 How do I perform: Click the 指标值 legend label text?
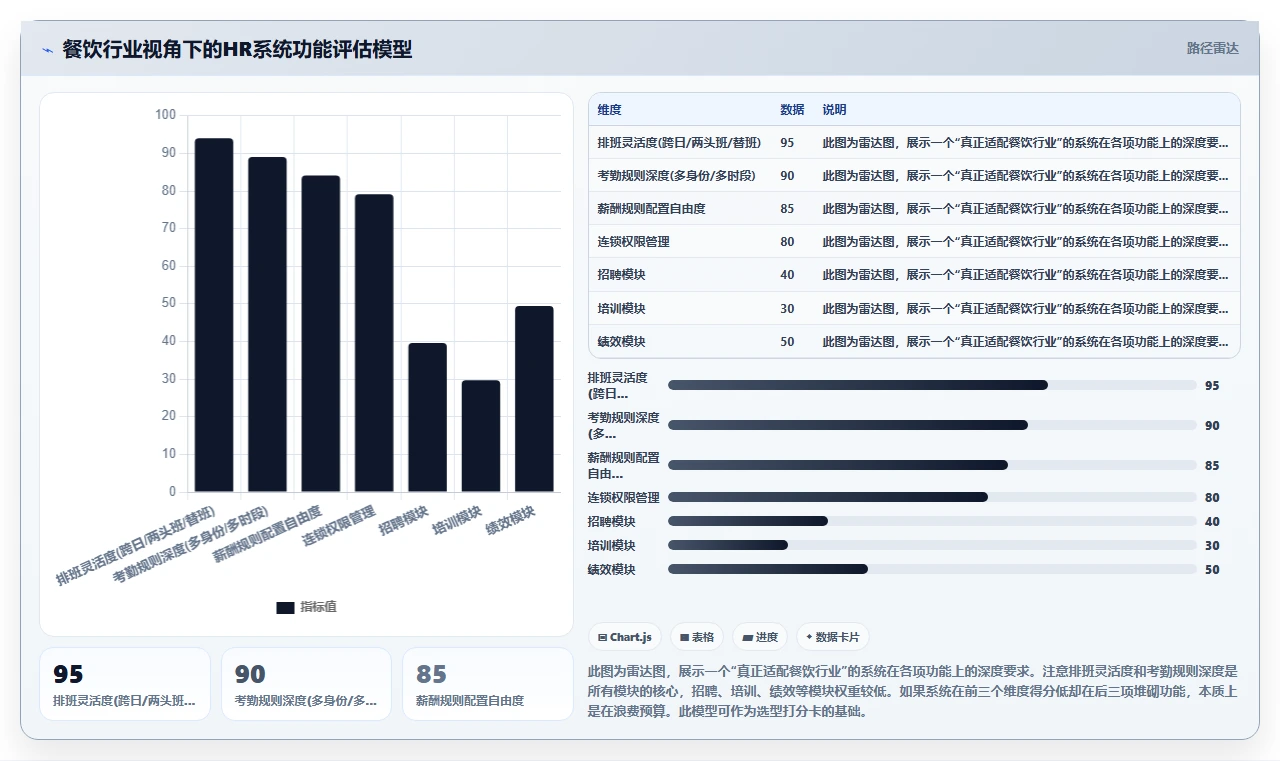pyautogui.click(x=319, y=607)
